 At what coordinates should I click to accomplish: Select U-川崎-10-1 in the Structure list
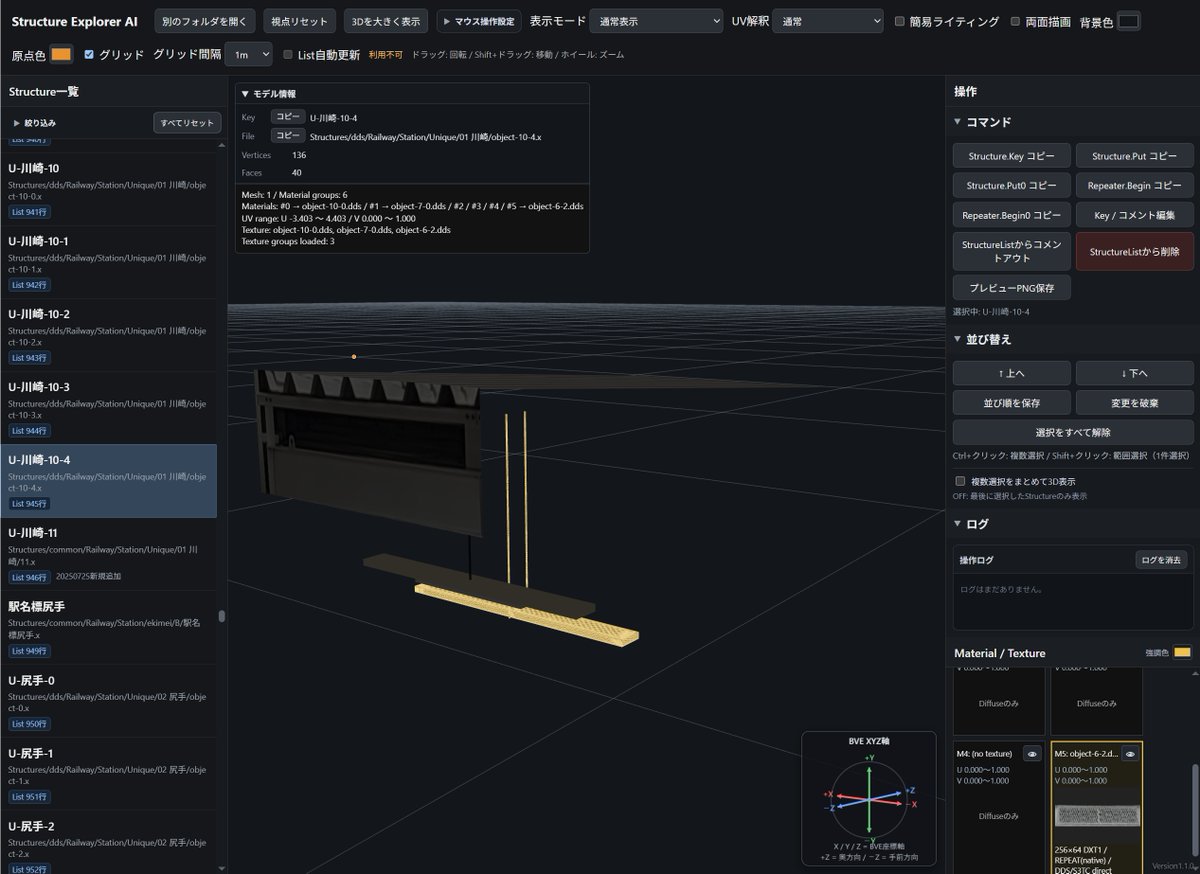pos(108,262)
